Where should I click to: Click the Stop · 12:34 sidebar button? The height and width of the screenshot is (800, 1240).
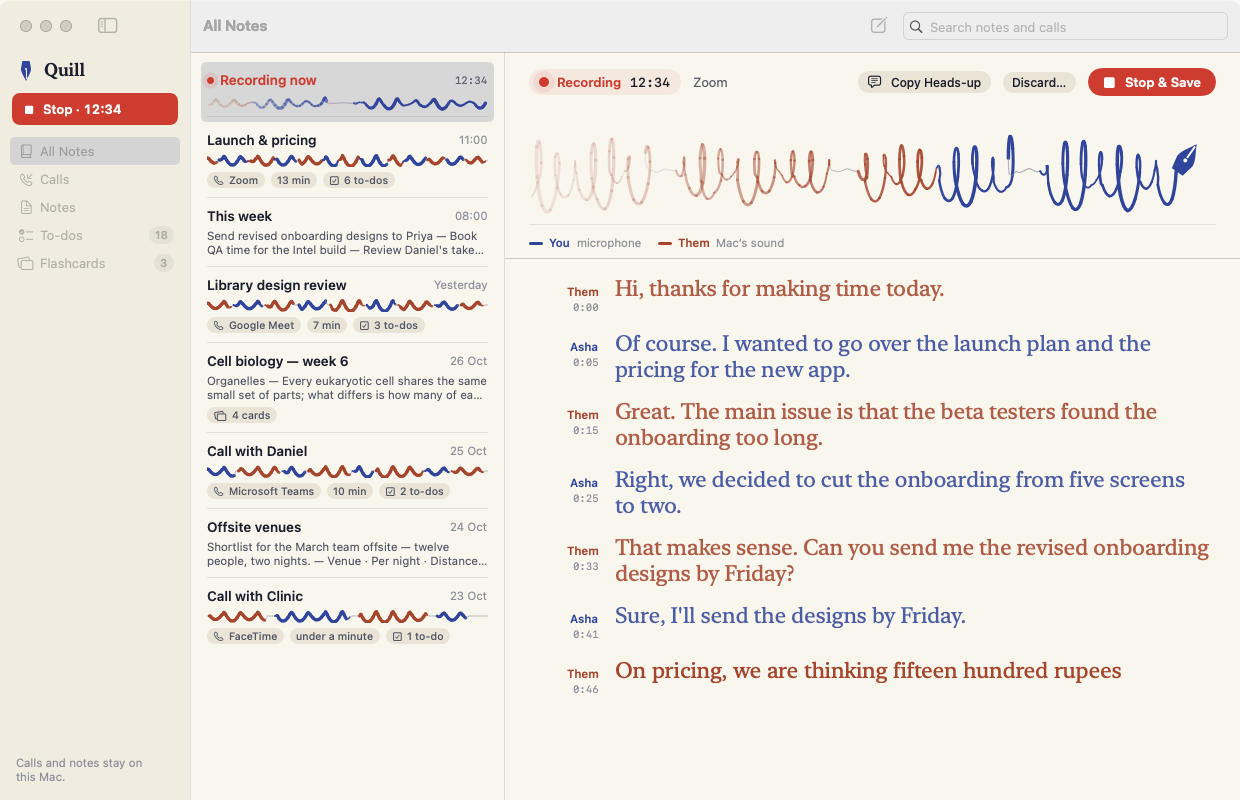pyautogui.click(x=95, y=109)
